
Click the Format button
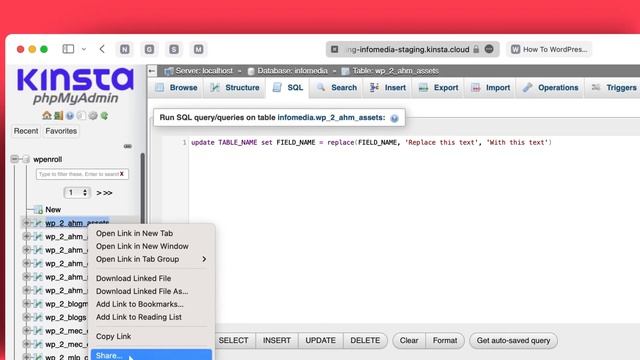[x=445, y=340]
